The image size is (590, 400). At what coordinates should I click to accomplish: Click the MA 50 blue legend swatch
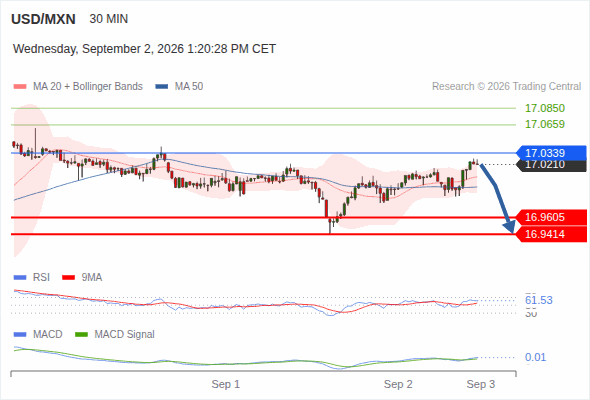pyautogui.click(x=162, y=87)
